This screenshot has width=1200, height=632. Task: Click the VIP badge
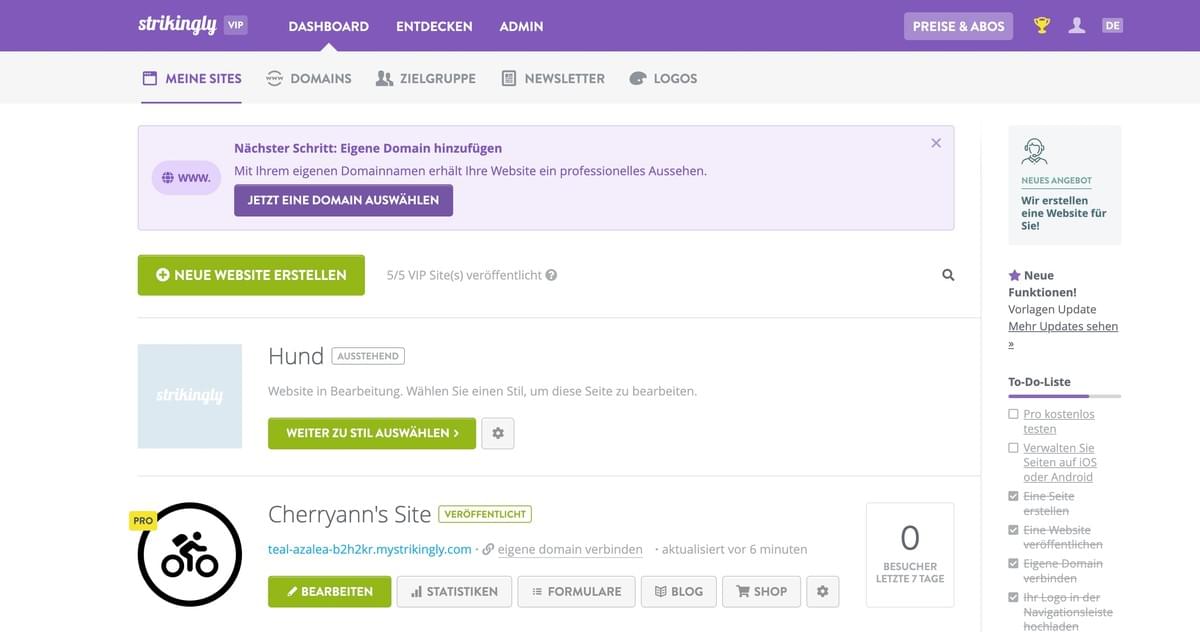coord(235,26)
